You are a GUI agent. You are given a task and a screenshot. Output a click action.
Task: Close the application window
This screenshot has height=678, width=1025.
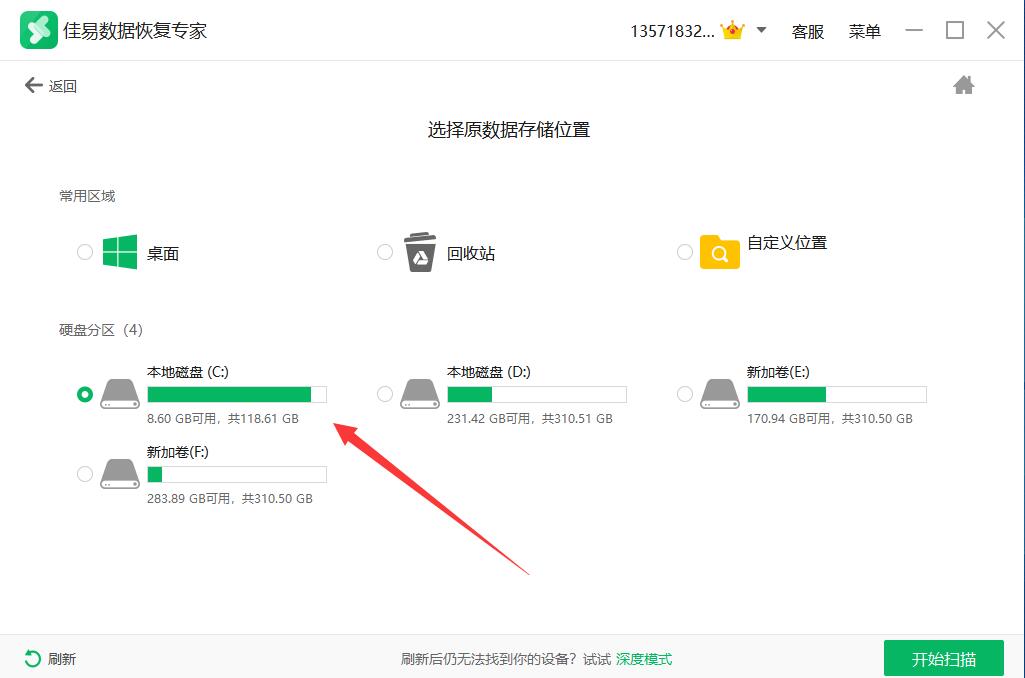point(996,30)
